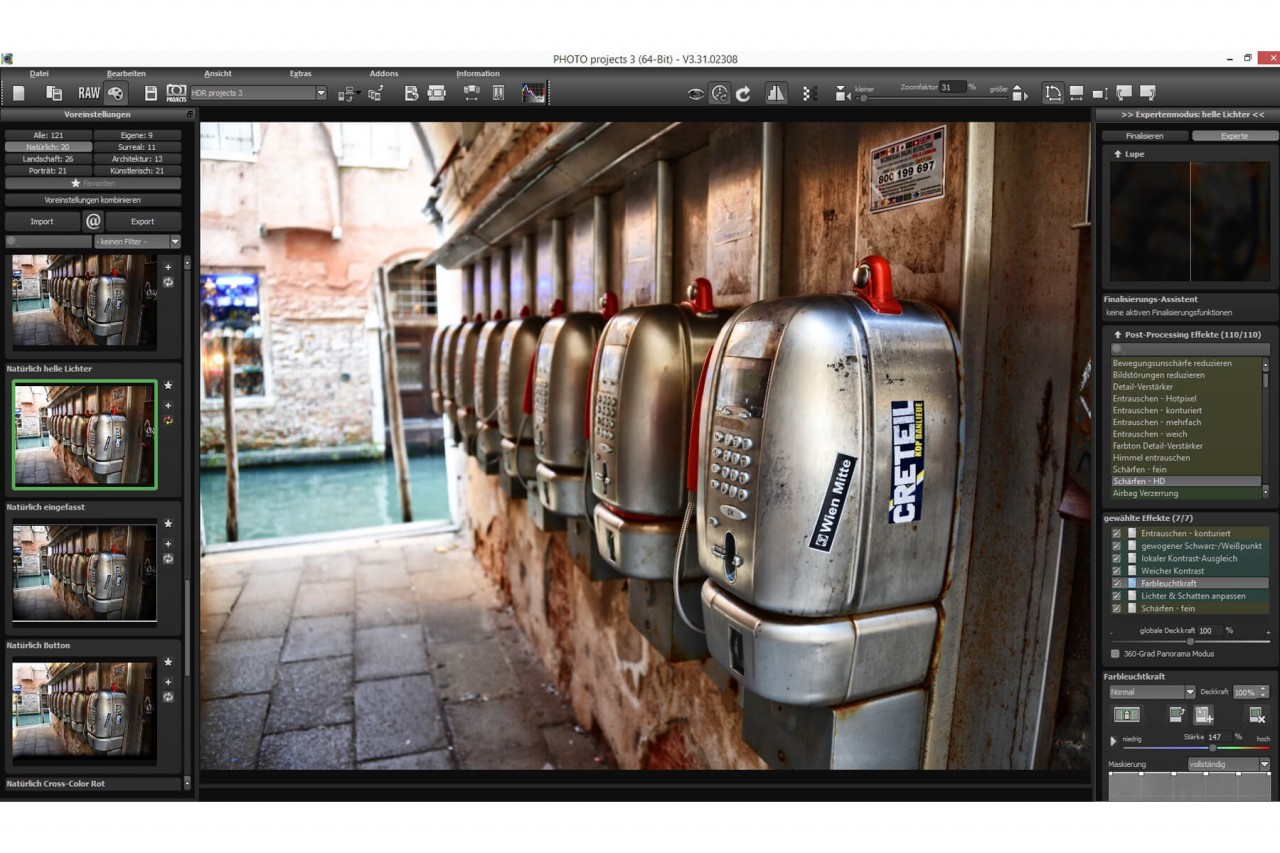The width and height of the screenshot is (1280, 853).
Task: Select the Natürlich eingefasst preset thumbnail
Action: [85, 572]
